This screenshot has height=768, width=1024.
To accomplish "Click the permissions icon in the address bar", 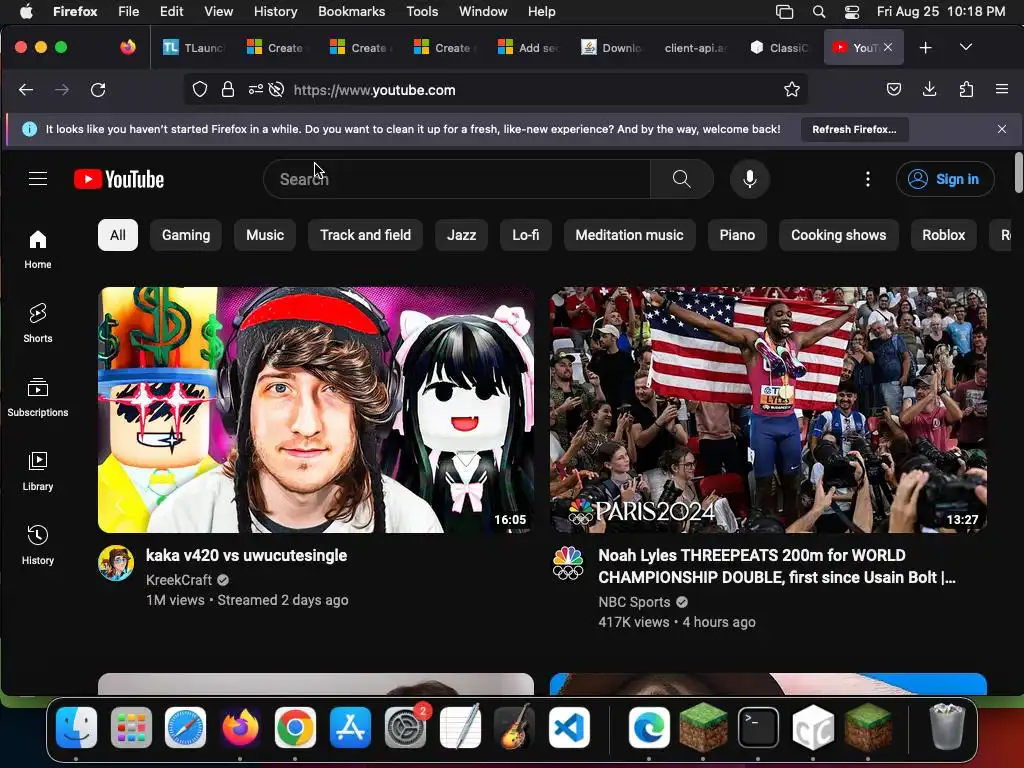I will [x=255, y=89].
